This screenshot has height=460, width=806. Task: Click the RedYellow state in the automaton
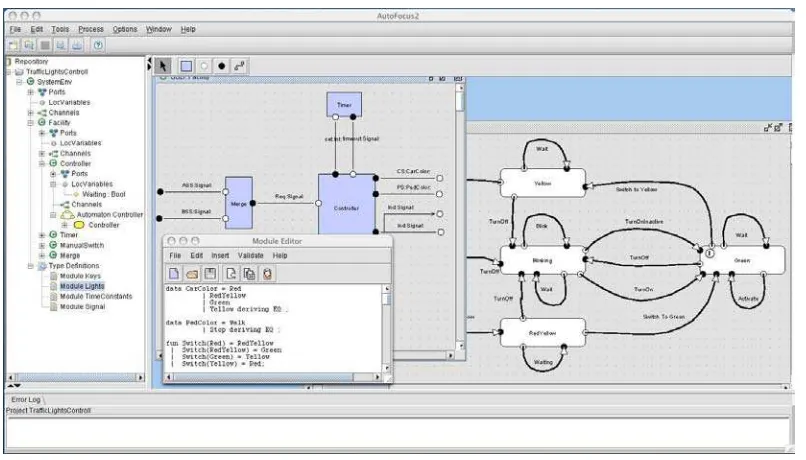tap(542, 333)
